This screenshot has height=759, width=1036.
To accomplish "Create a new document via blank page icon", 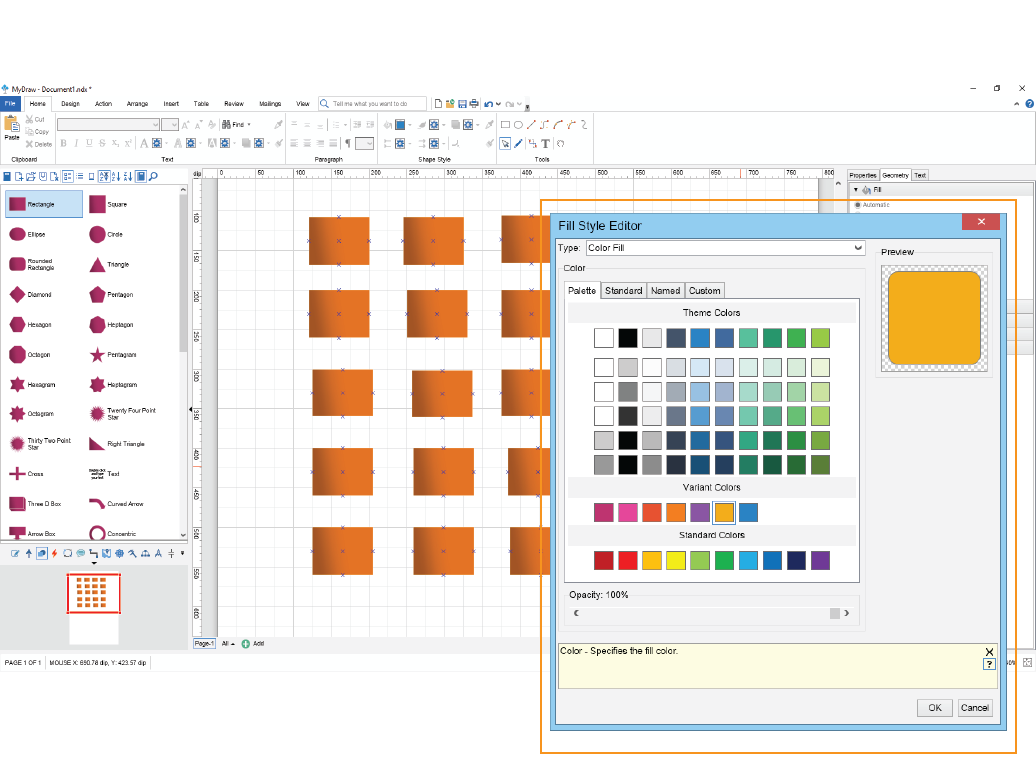I will [x=438, y=104].
